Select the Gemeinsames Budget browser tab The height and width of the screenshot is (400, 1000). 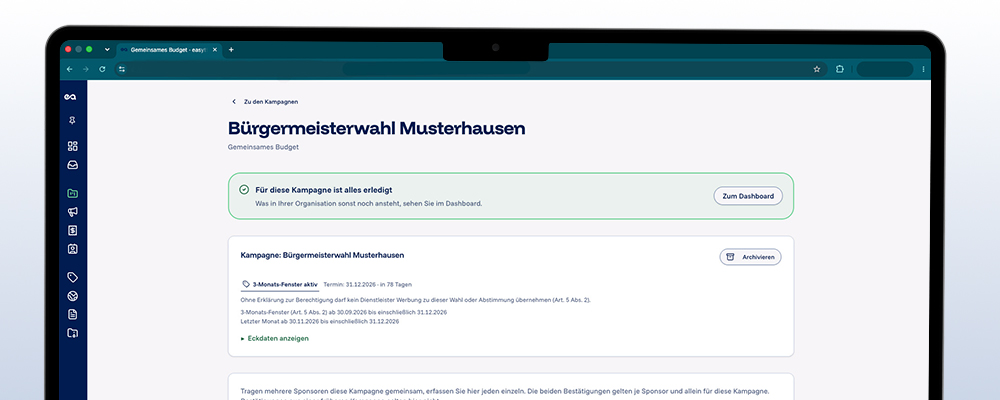point(169,50)
